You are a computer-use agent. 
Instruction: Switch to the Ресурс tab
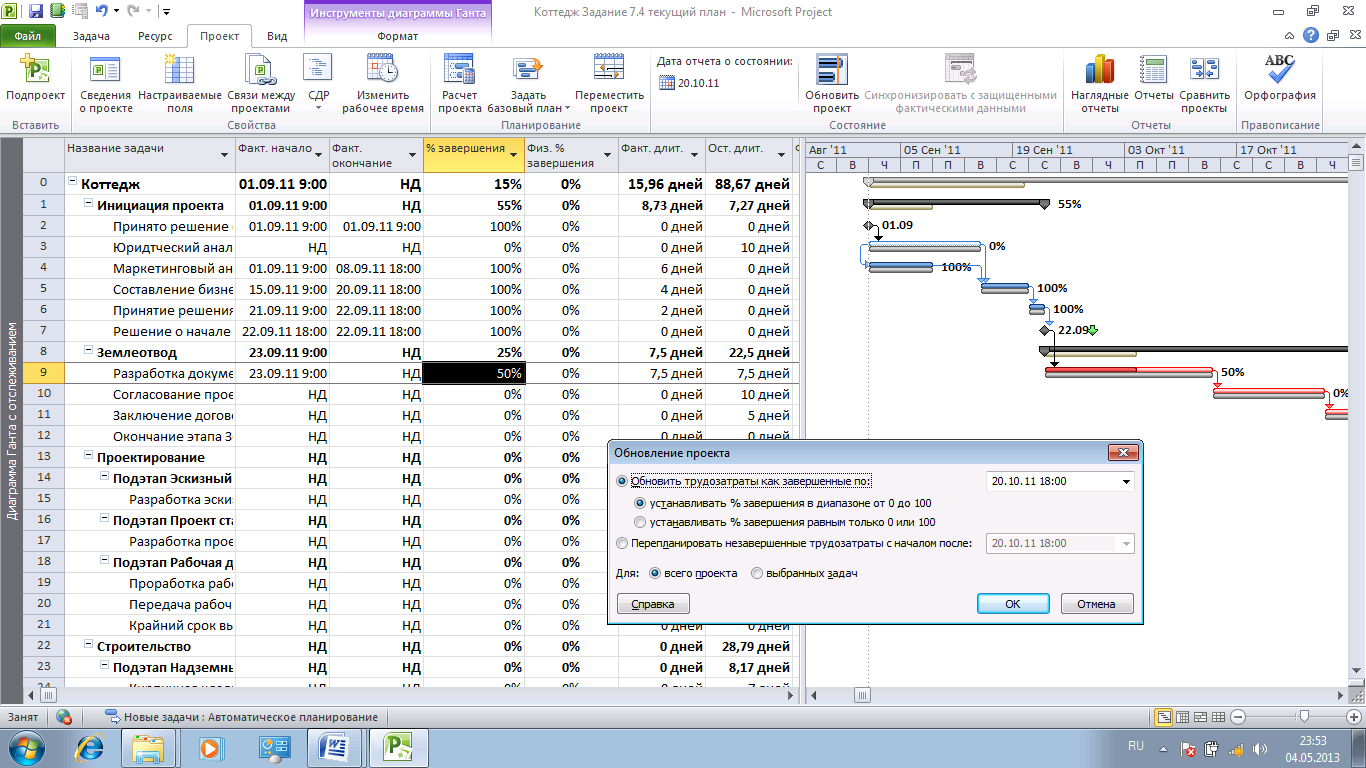pyautogui.click(x=154, y=36)
